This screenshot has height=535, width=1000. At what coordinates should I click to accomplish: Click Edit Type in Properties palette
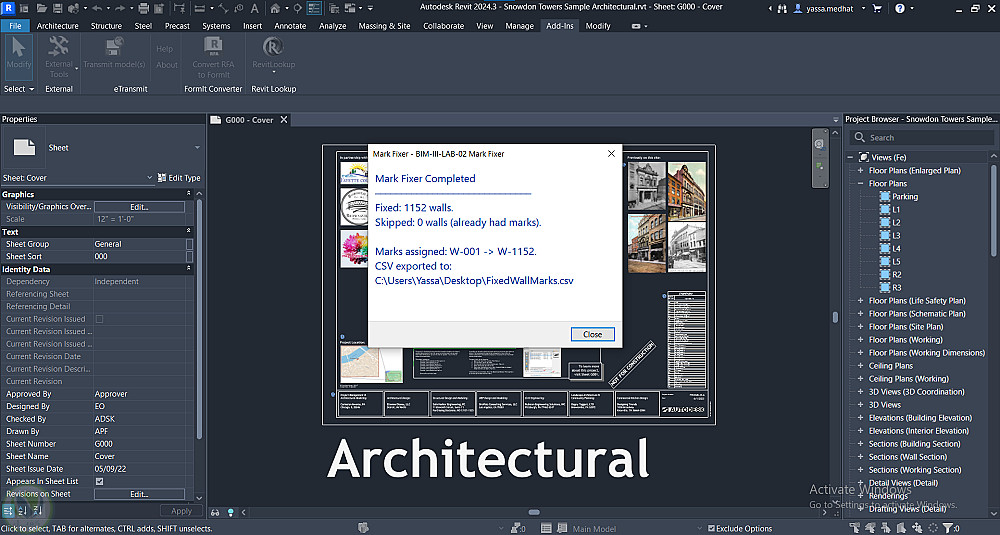click(179, 178)
